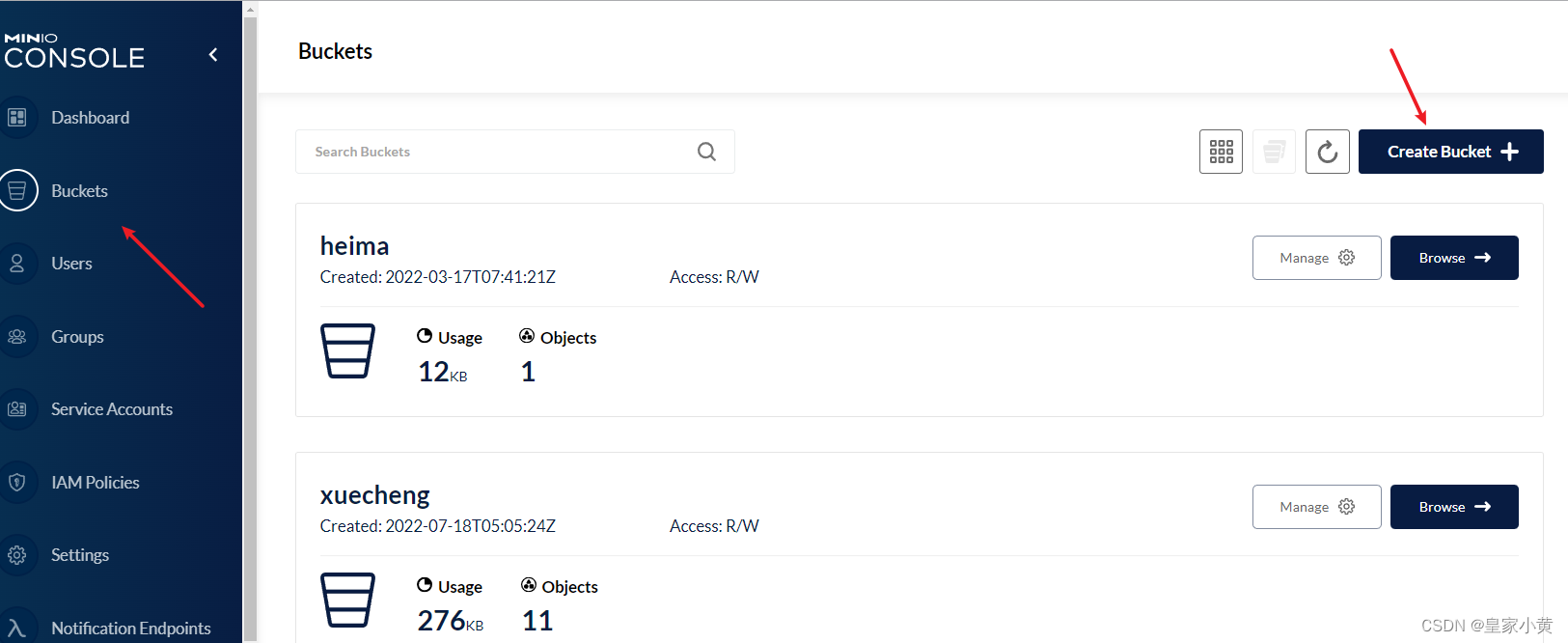Click heima creation date 2022-03-17T07:41:21Z
Screen dimensions: 1568x643
[x=471, y=277]
